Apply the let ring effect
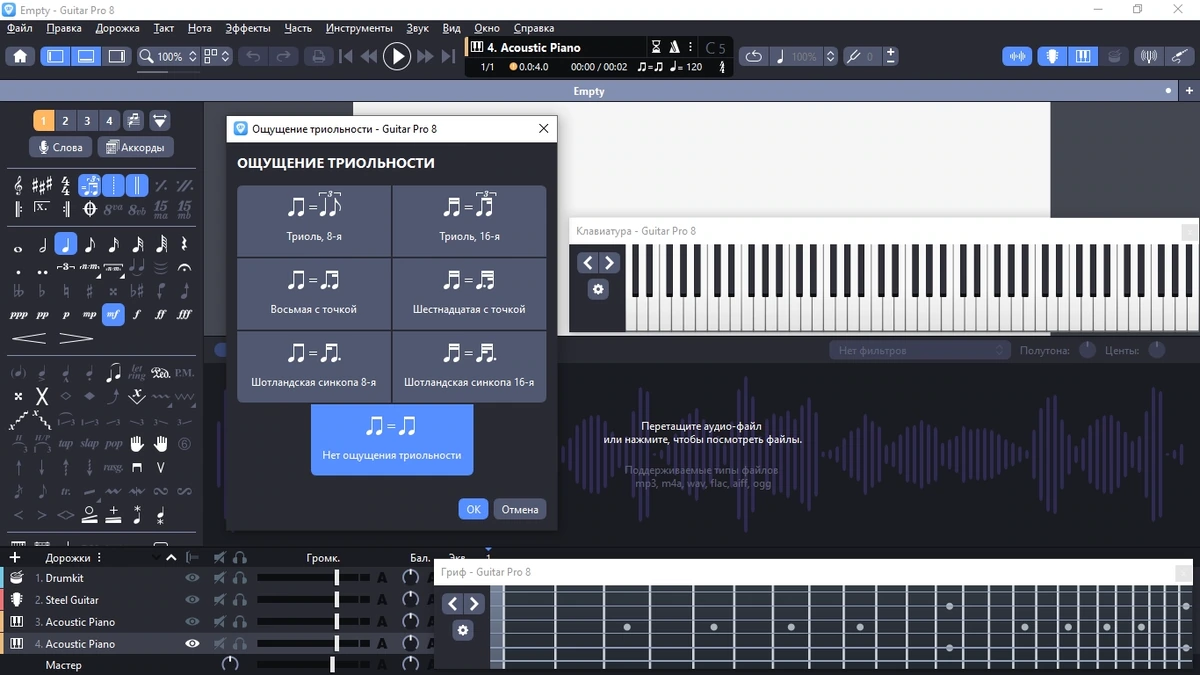This screenshot has height=675, width=1200. [x=137, y=373]
